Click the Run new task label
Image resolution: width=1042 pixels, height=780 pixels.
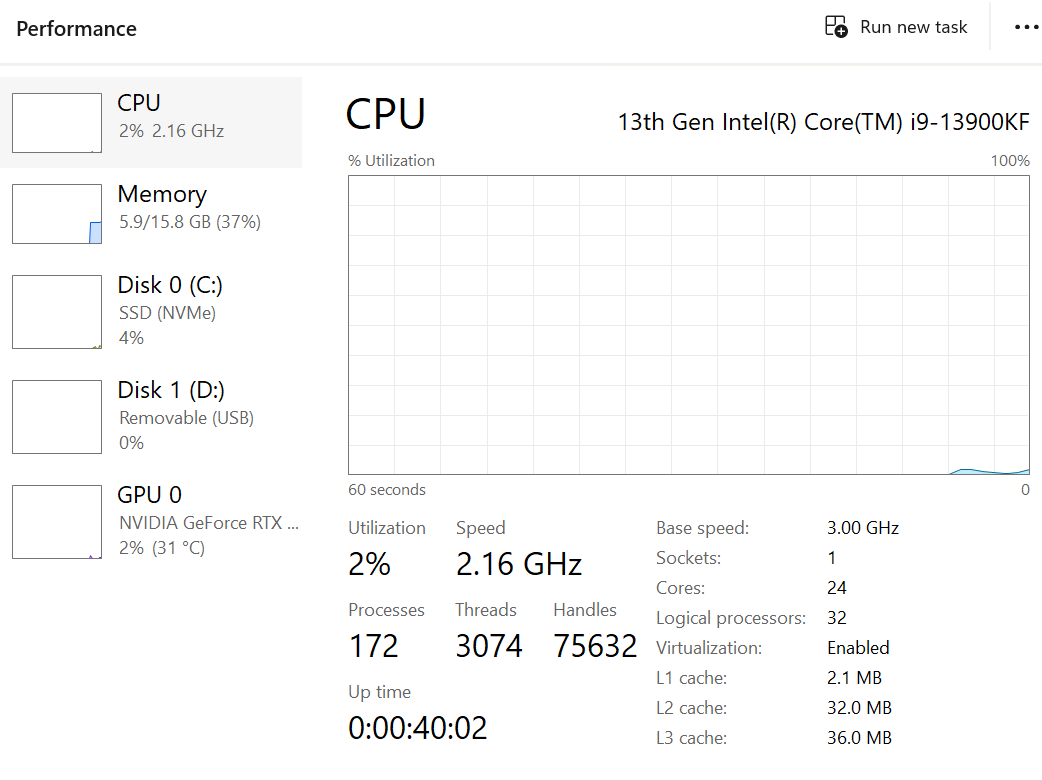[913, 27]
